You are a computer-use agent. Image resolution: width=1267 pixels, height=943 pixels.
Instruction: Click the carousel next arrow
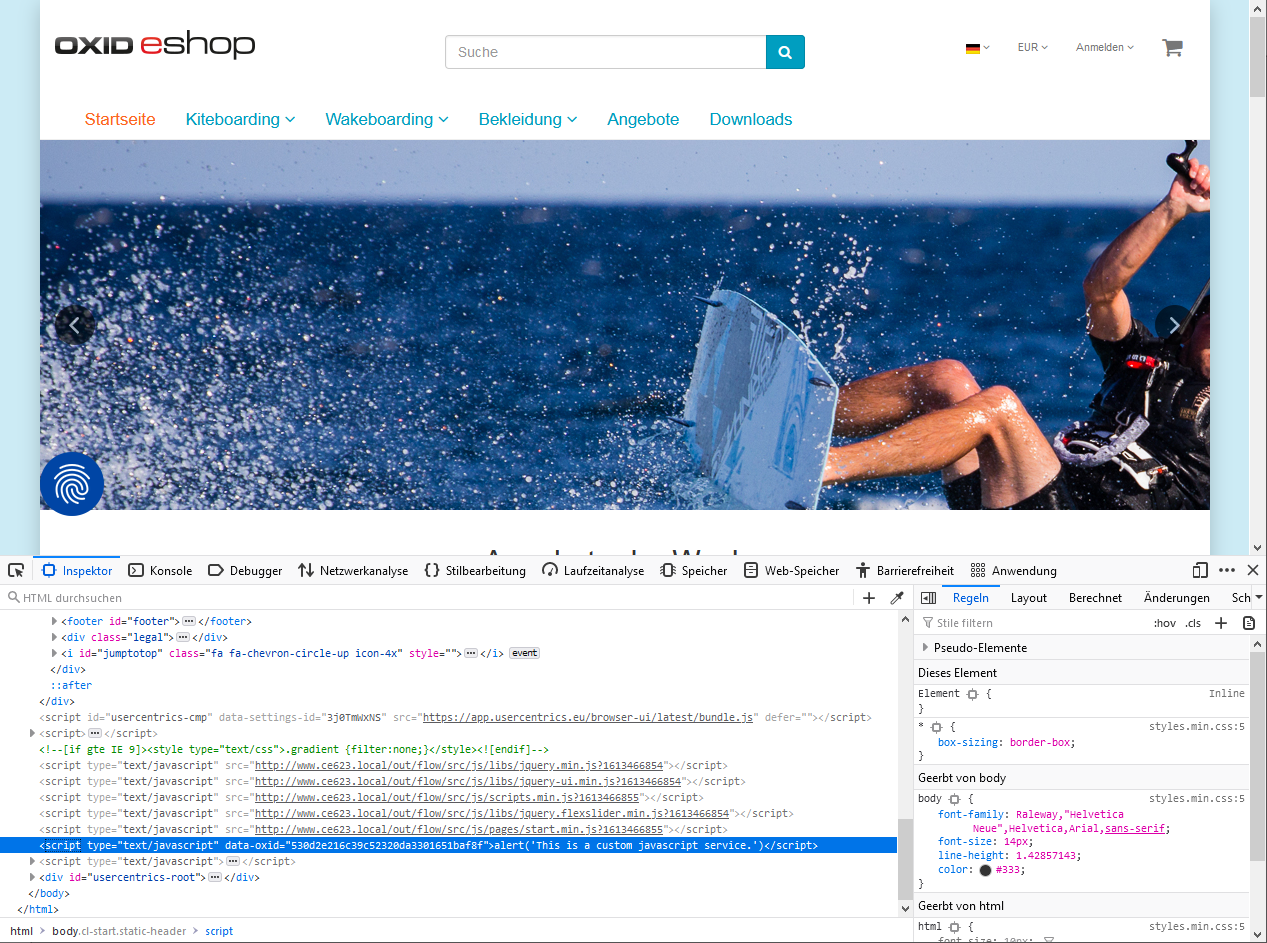click(x=1173, y=324)
